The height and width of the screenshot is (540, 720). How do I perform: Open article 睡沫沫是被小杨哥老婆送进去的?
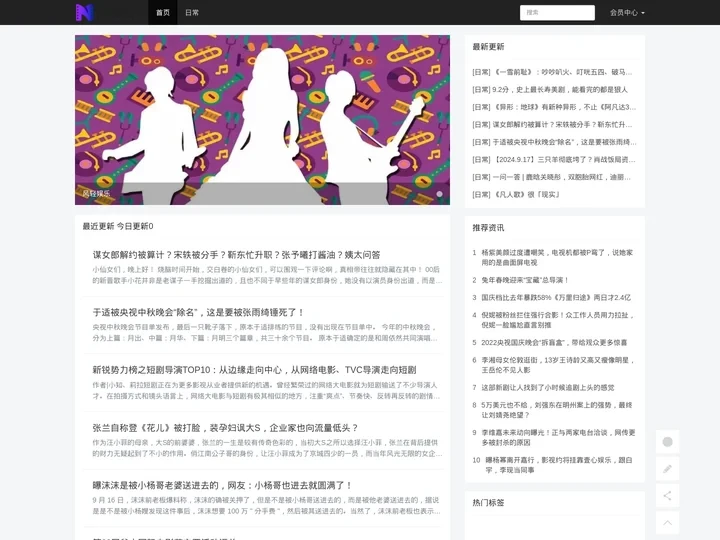pos(222,485)
